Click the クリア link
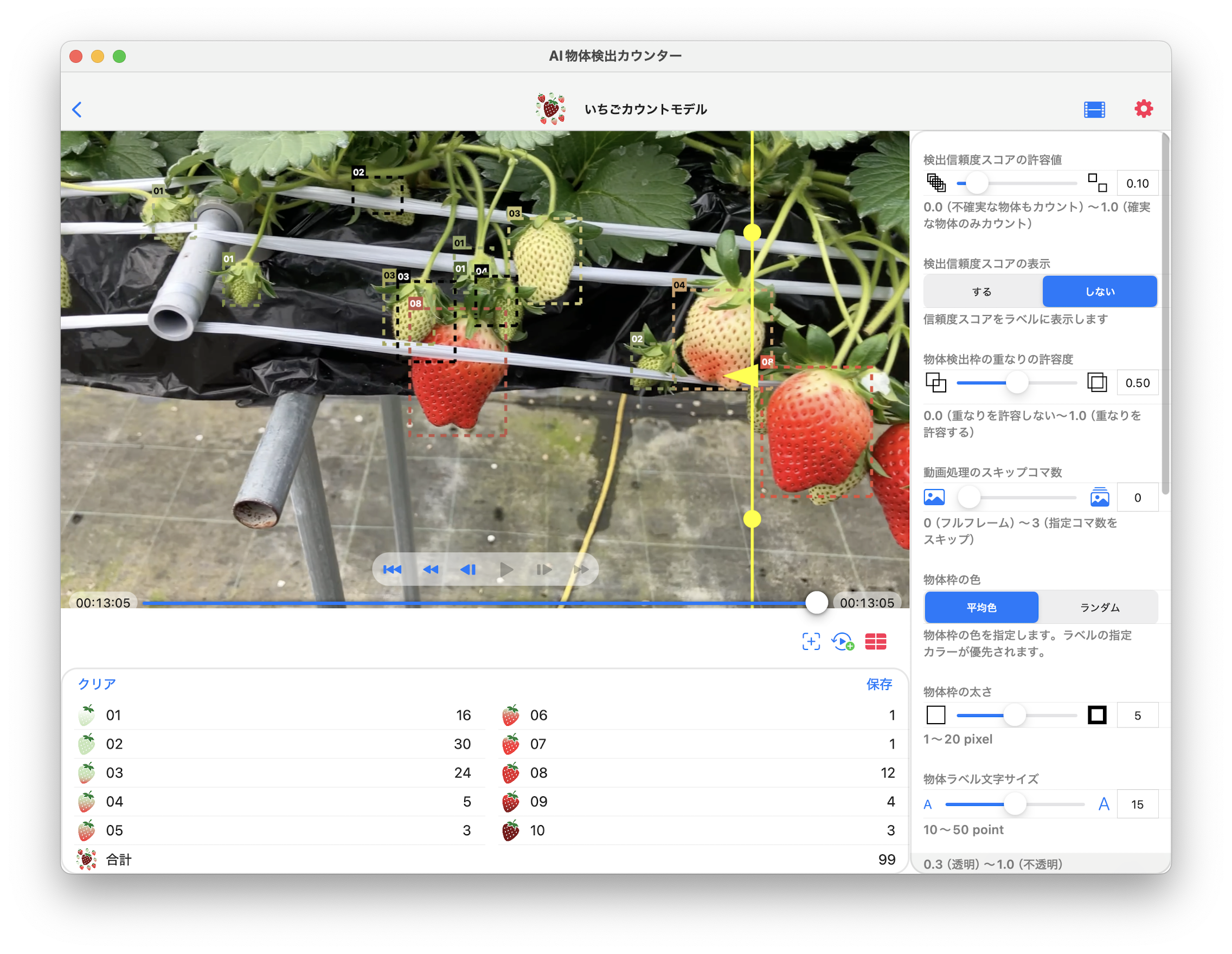The width and height of the screenshot is (1232, 954). point(97,684)
